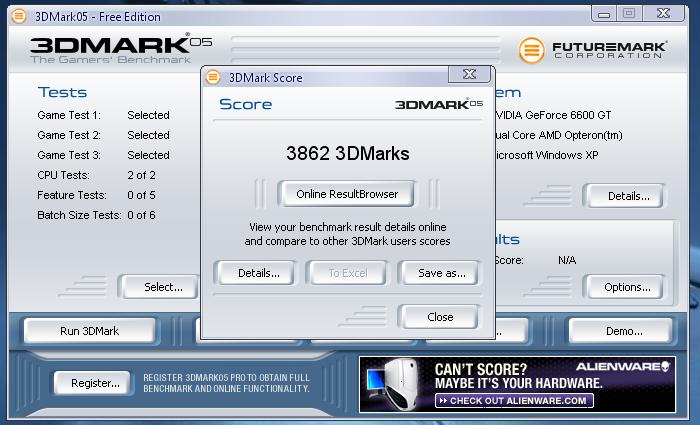Open system Details... in the main window

626,196
